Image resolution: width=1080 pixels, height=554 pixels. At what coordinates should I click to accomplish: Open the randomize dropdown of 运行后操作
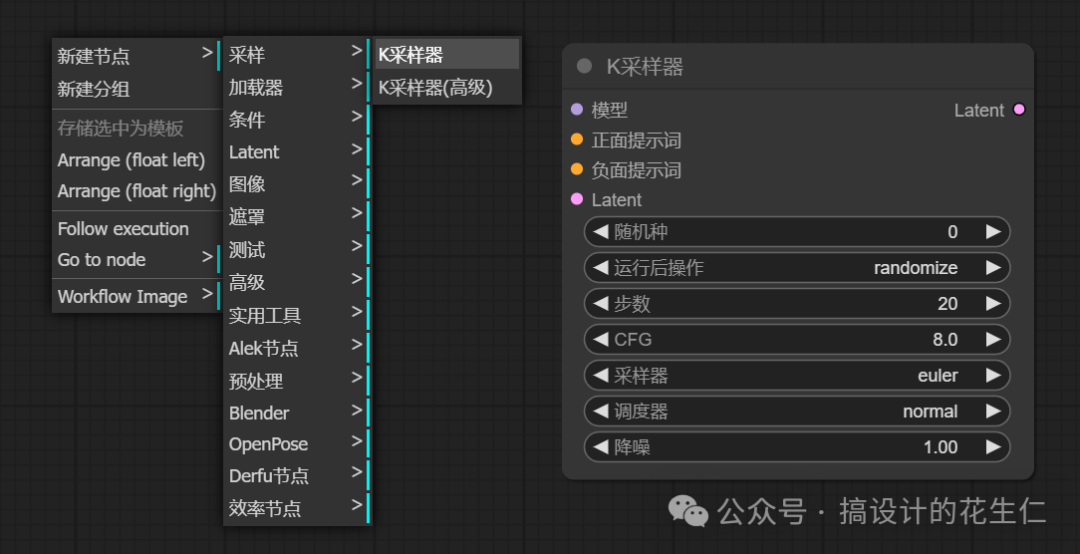coord(915,267)
